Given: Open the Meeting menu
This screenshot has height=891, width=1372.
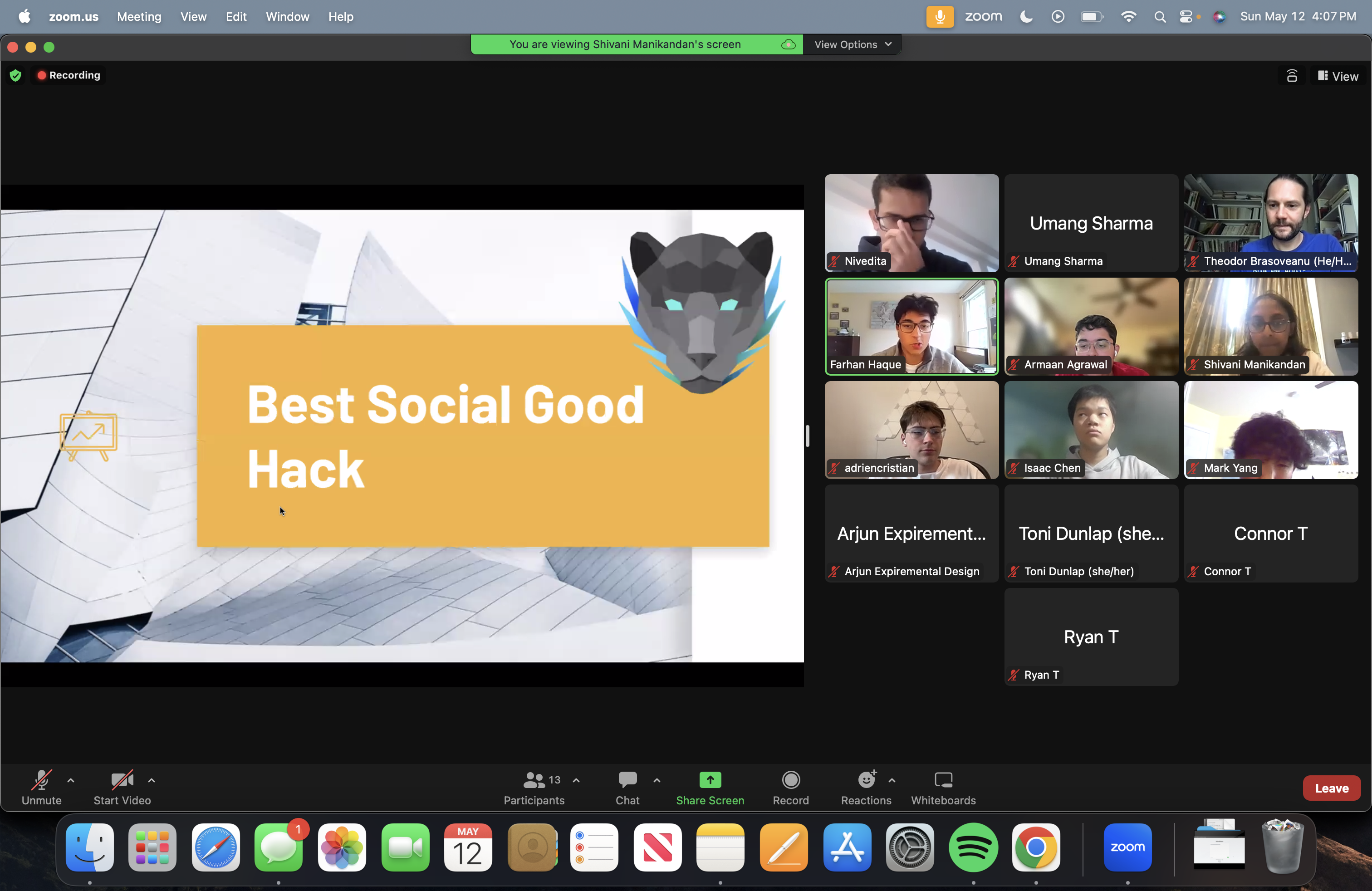Looking at the screenshot, I should point(139,17).
